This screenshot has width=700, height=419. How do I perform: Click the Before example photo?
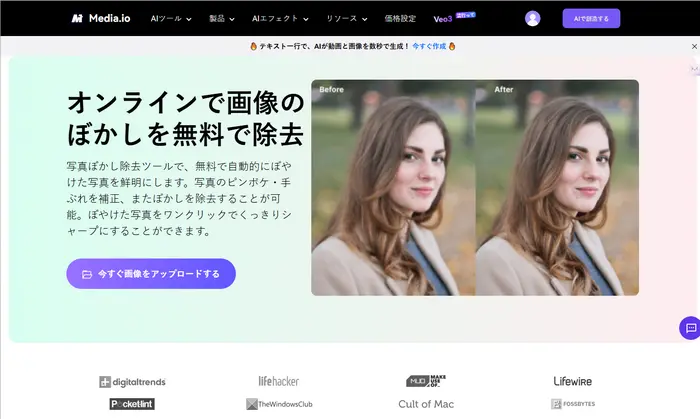pyautogui.click(x=393, y=187)
